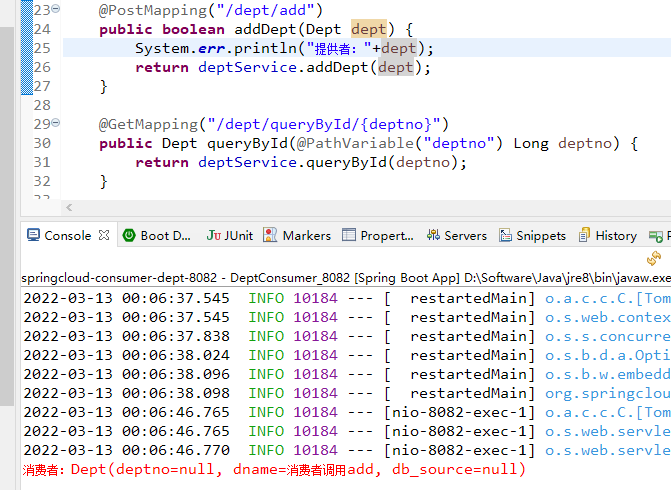This screenshot has width=671, height=490.
Task: Click the "提供者: " string on line 25
Action: tap(338, 49)
